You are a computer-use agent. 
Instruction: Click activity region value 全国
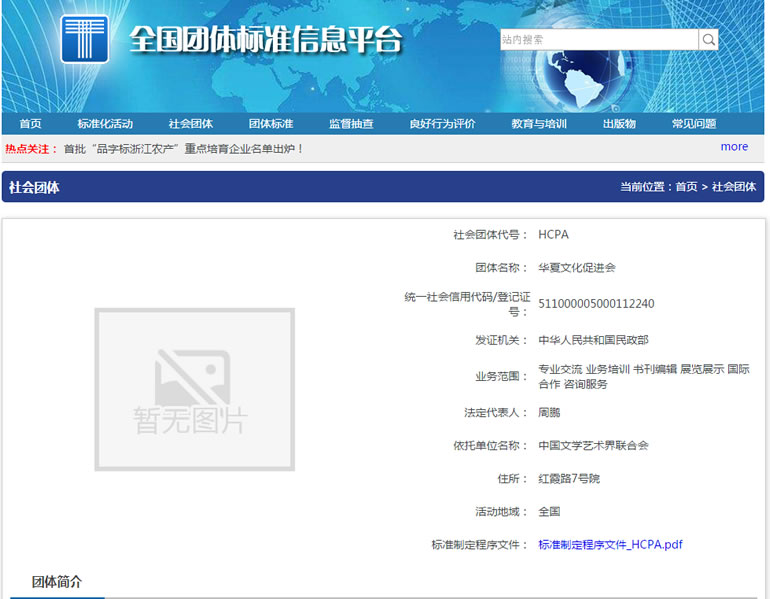point(549,512)
